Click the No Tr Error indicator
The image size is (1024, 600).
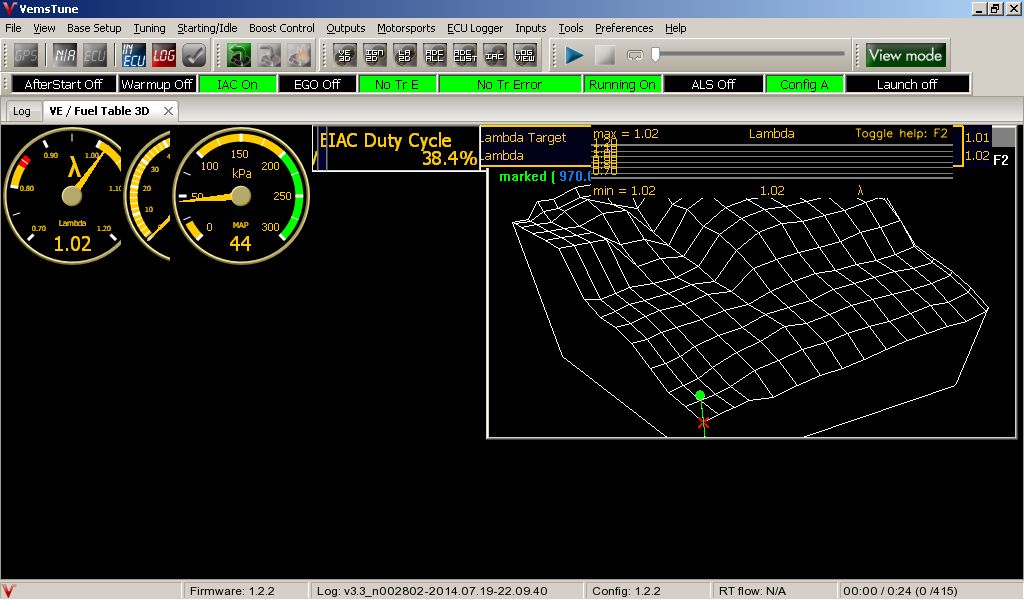[509, 84]
